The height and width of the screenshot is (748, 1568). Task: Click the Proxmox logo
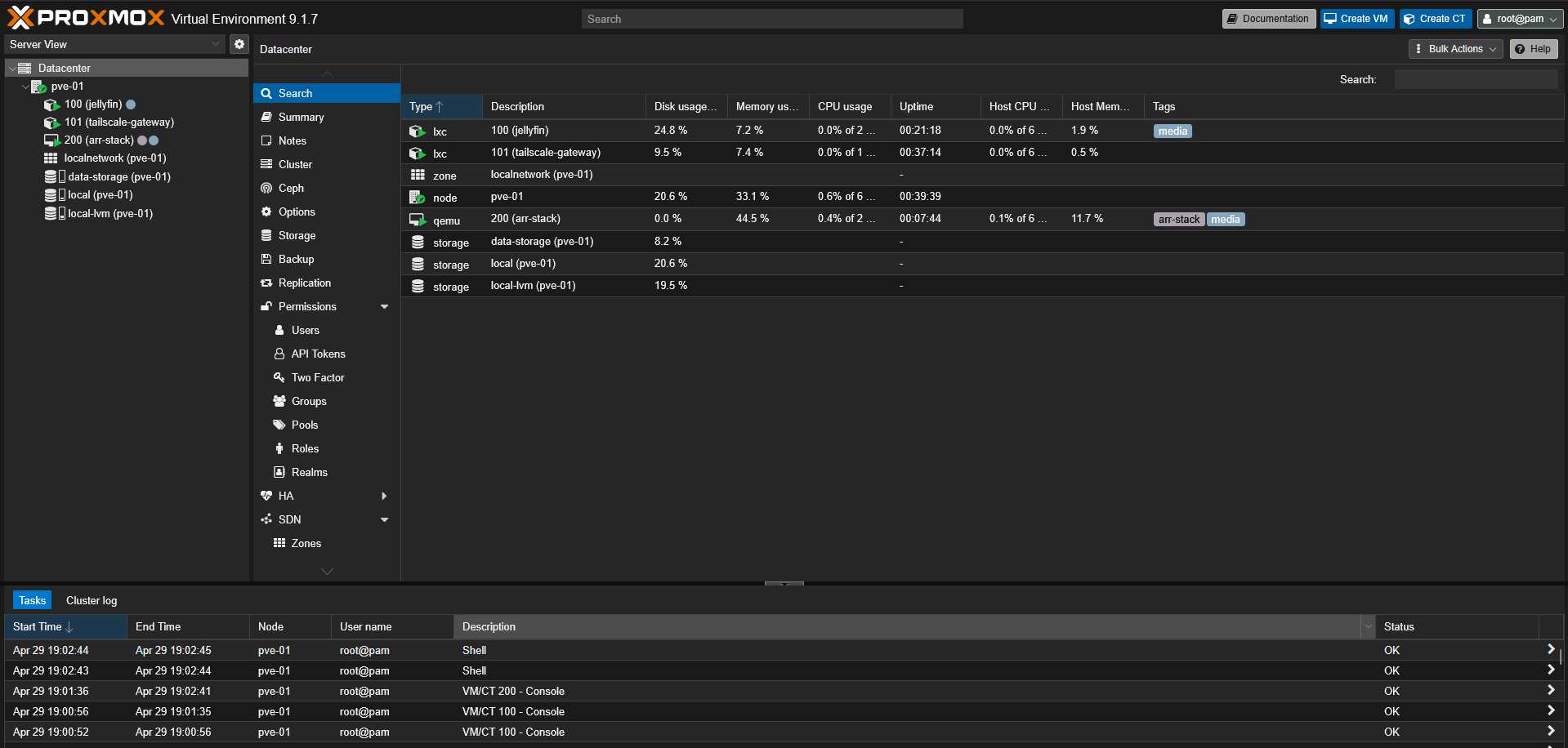pyautogui.click(x=86, y=17)
